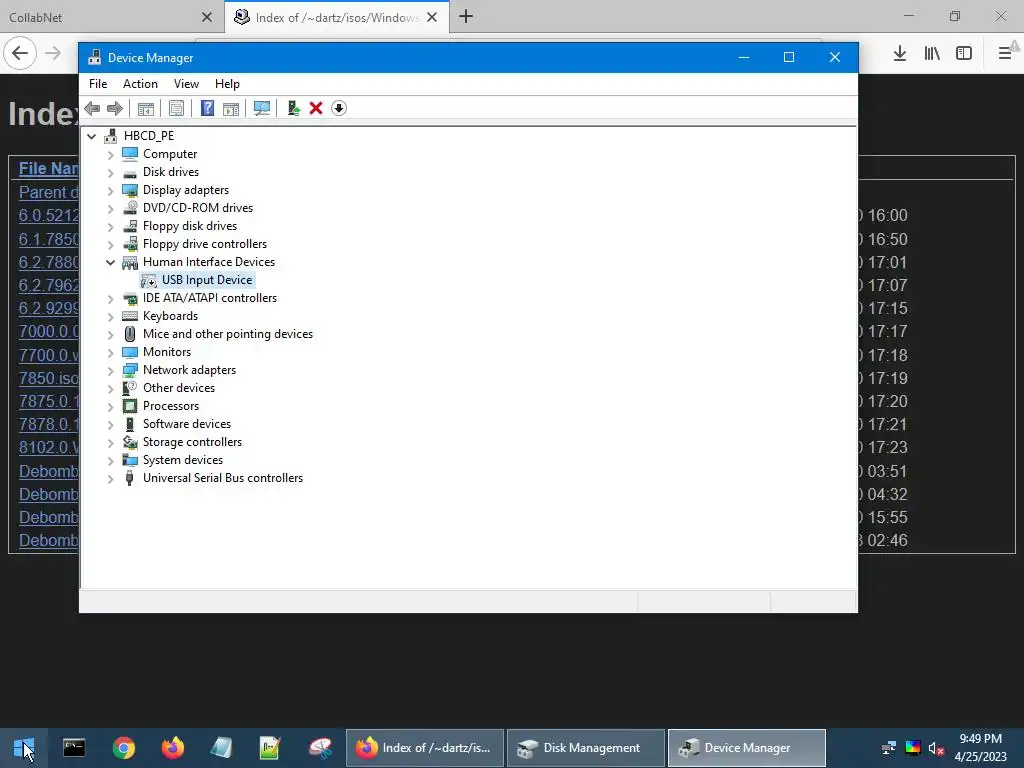Click the Firefox back navigation button
The height and width of the screenshot is (768, 1024).
click(x=20, y=53)
